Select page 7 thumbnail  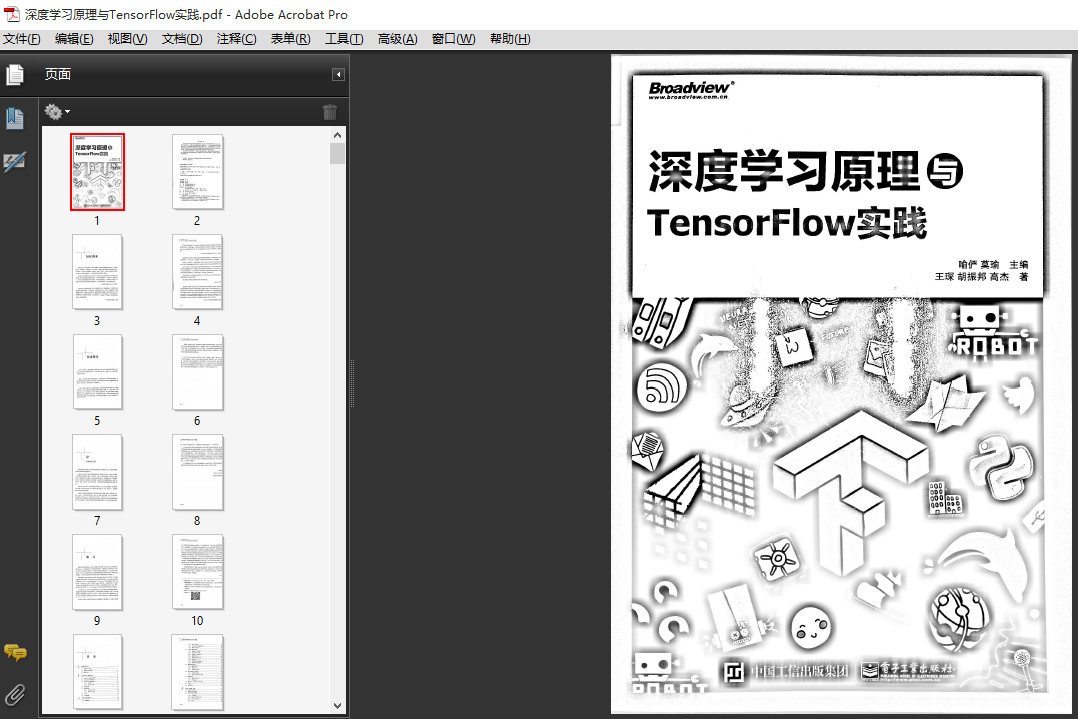tap(97, 472)
